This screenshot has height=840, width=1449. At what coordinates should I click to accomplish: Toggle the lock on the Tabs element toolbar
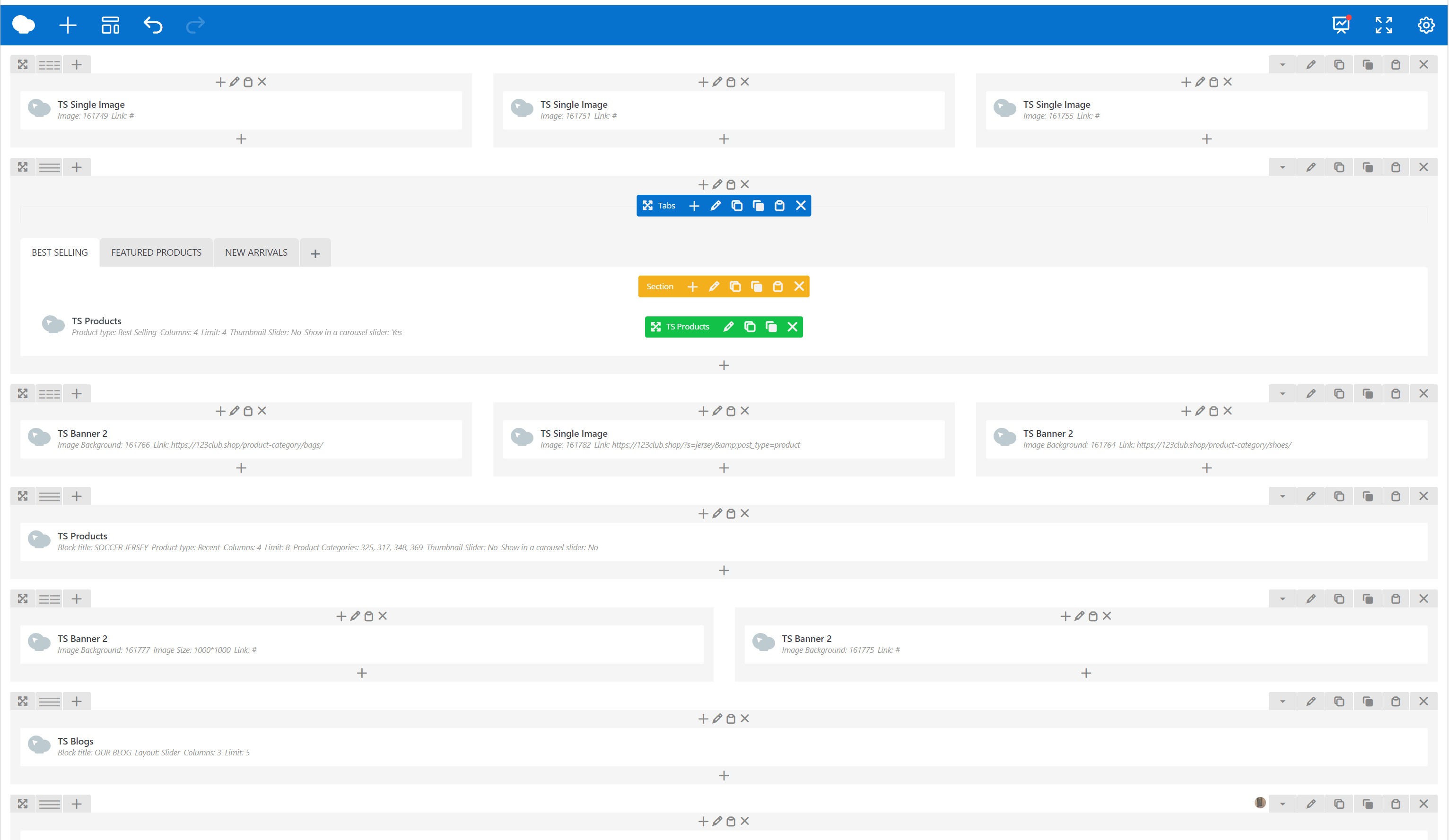point(780,205)
